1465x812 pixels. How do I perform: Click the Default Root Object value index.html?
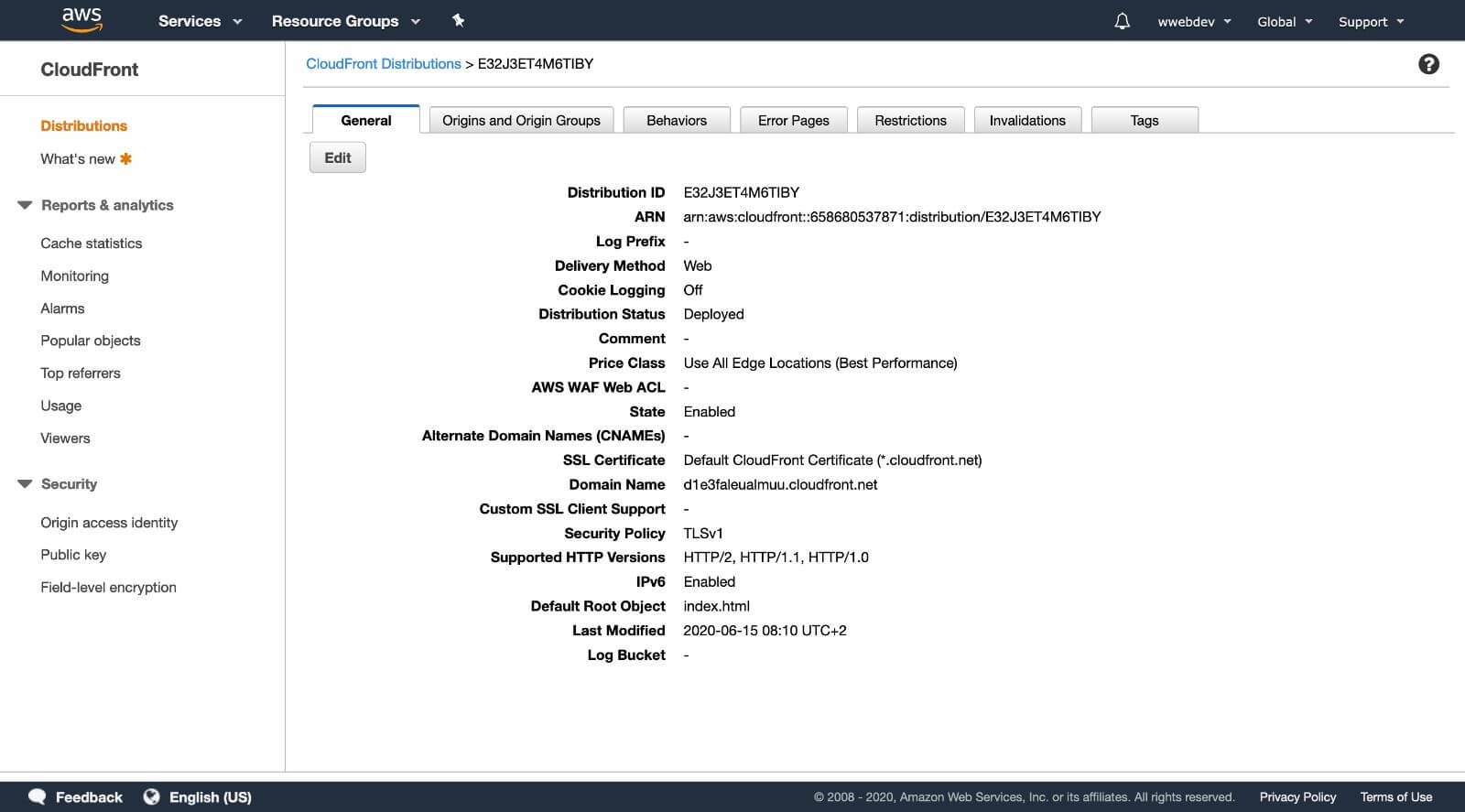click(717, 606)
